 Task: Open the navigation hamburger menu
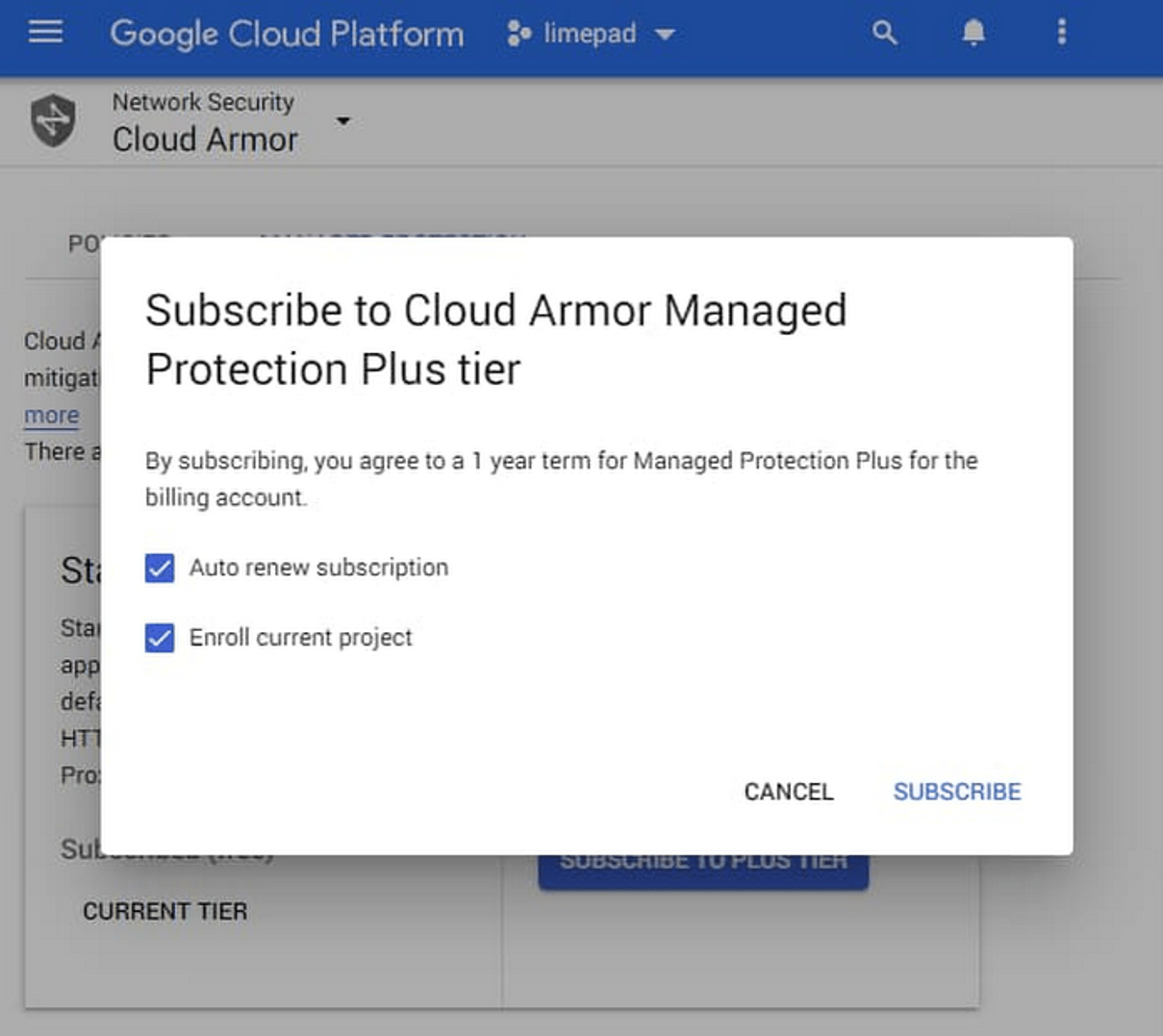pyautogui.click(x=45, y=33)
